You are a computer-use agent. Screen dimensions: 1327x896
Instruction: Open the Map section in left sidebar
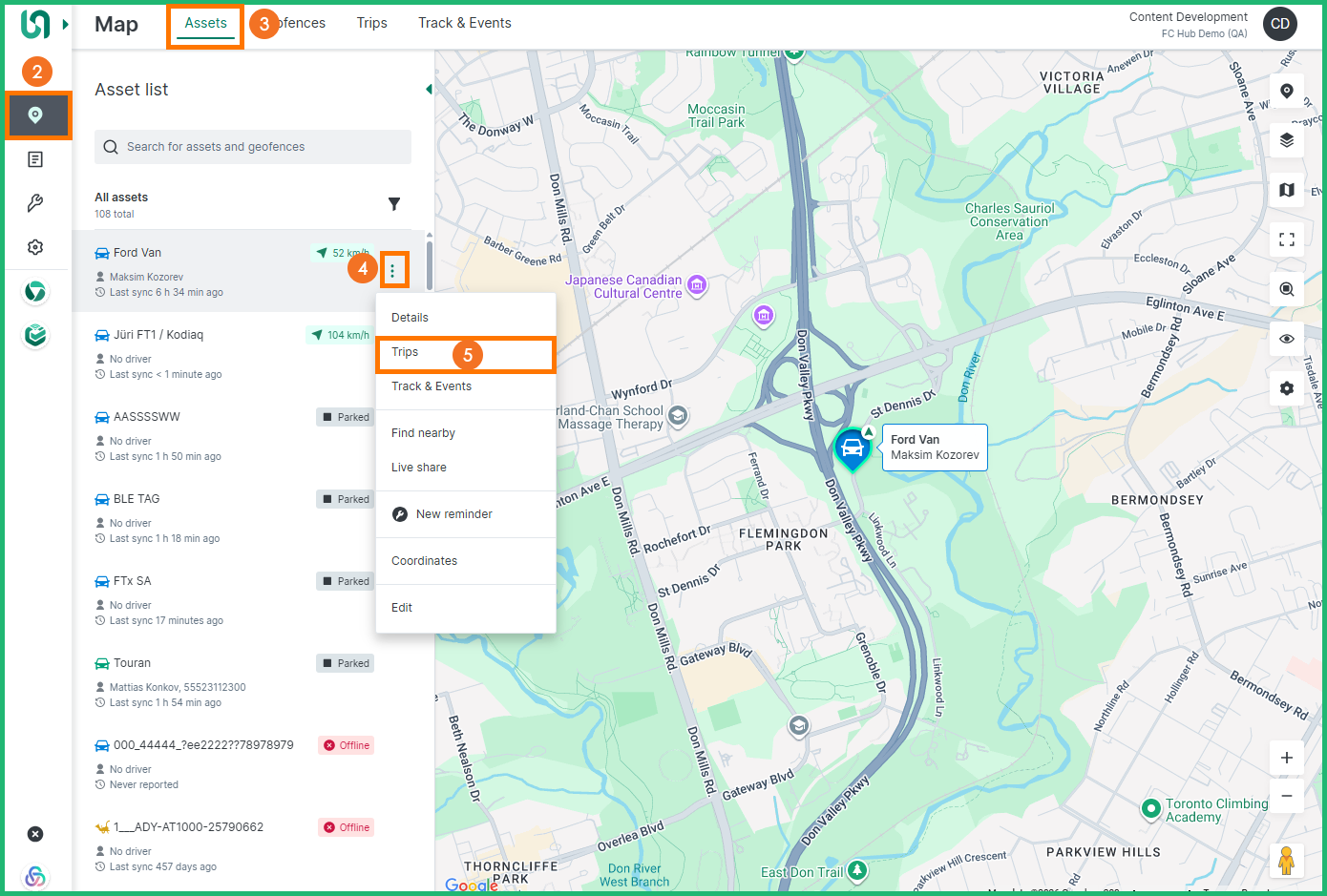(36, 115)
